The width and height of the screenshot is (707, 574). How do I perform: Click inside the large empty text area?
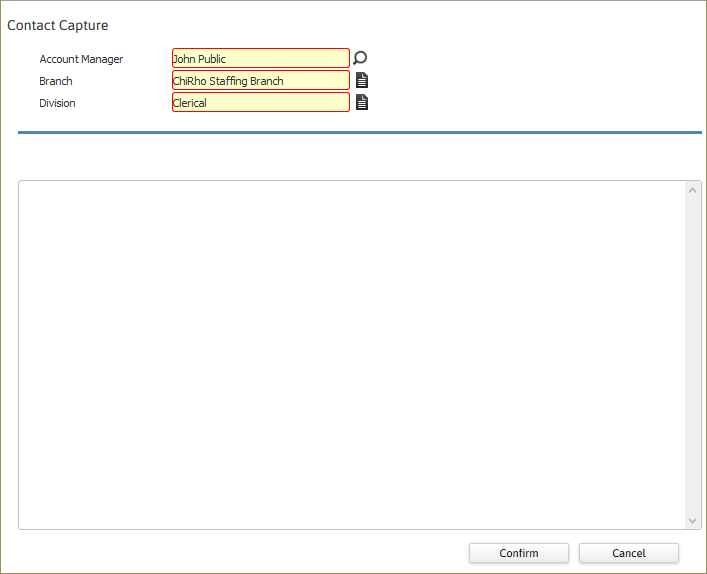click(352, 355)
